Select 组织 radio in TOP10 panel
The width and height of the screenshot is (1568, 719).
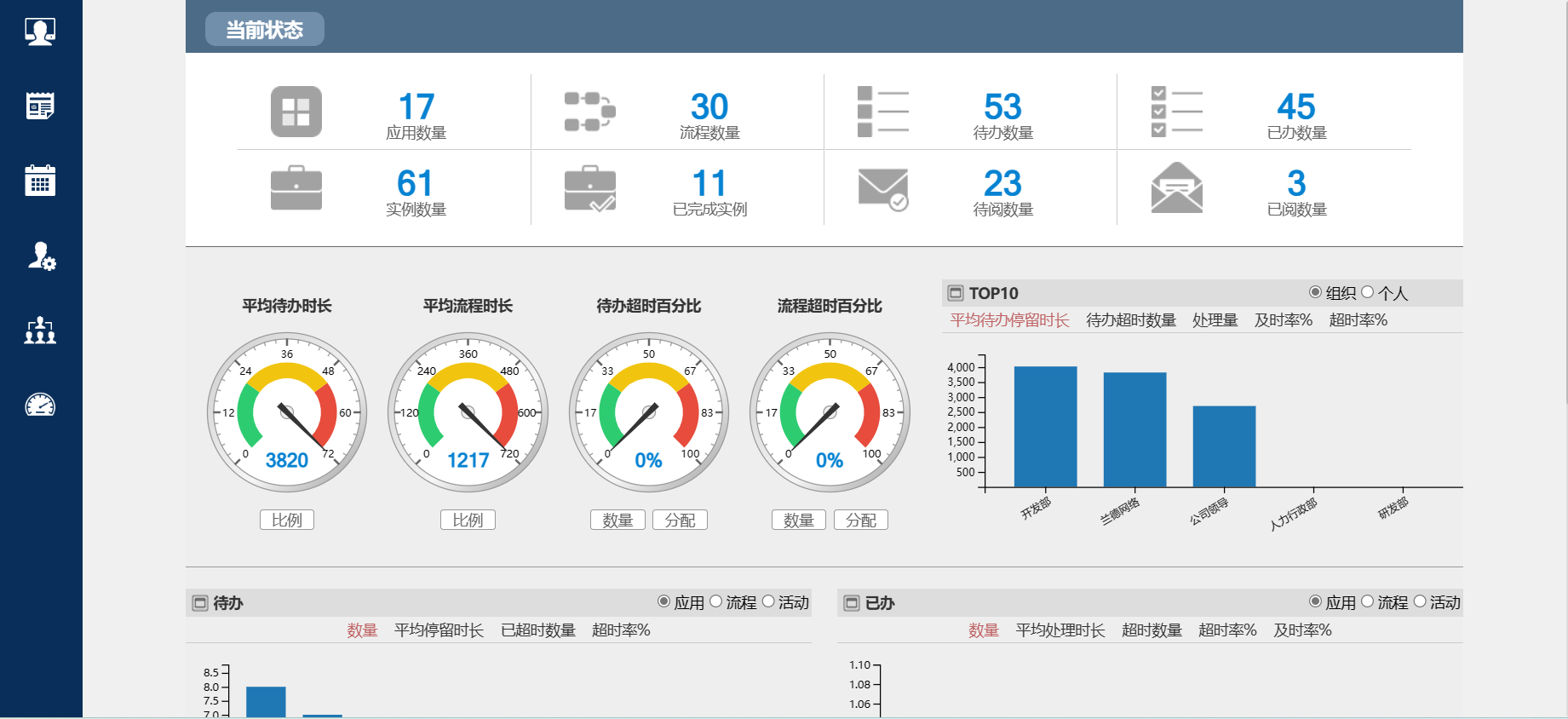1315,292
